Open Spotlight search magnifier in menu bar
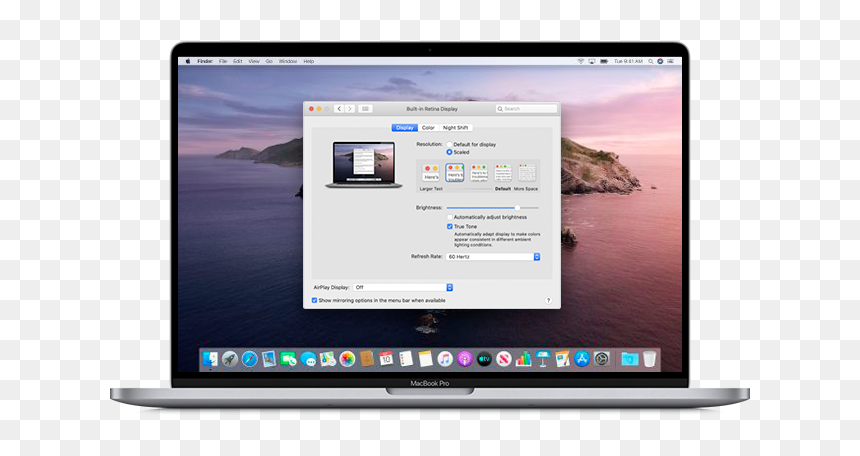Image resolution: width=860 pixels, height=456 pixels. coord(651,61)
